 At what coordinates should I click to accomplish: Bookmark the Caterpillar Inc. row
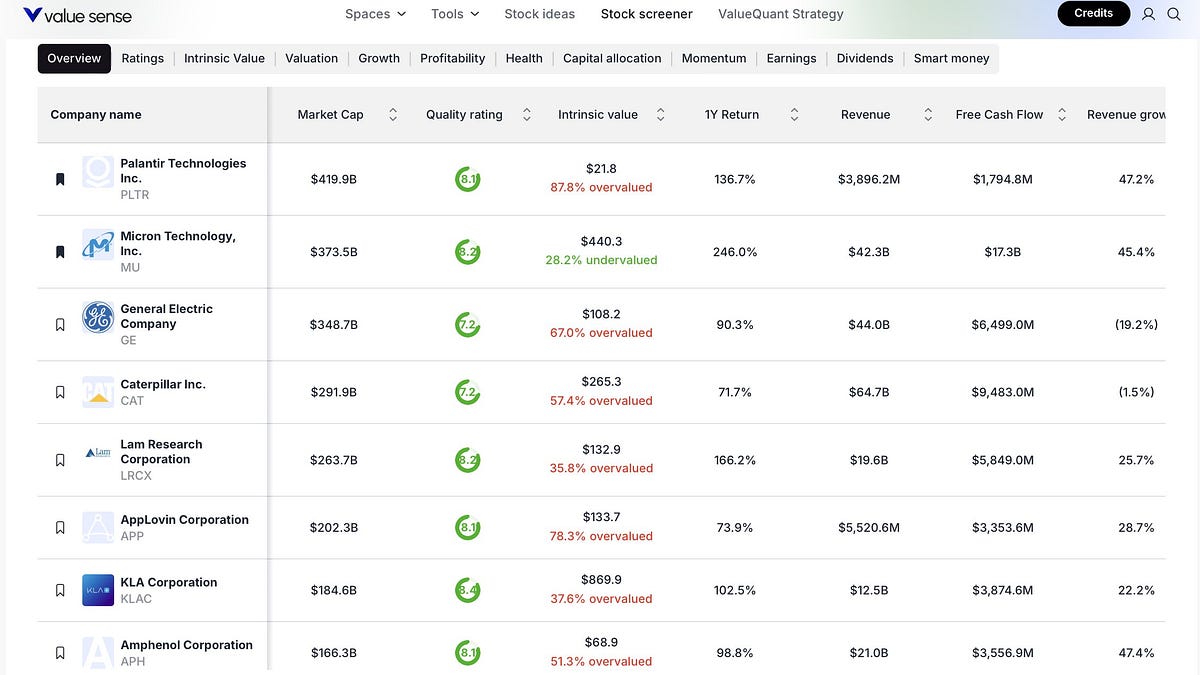(60, 392)
